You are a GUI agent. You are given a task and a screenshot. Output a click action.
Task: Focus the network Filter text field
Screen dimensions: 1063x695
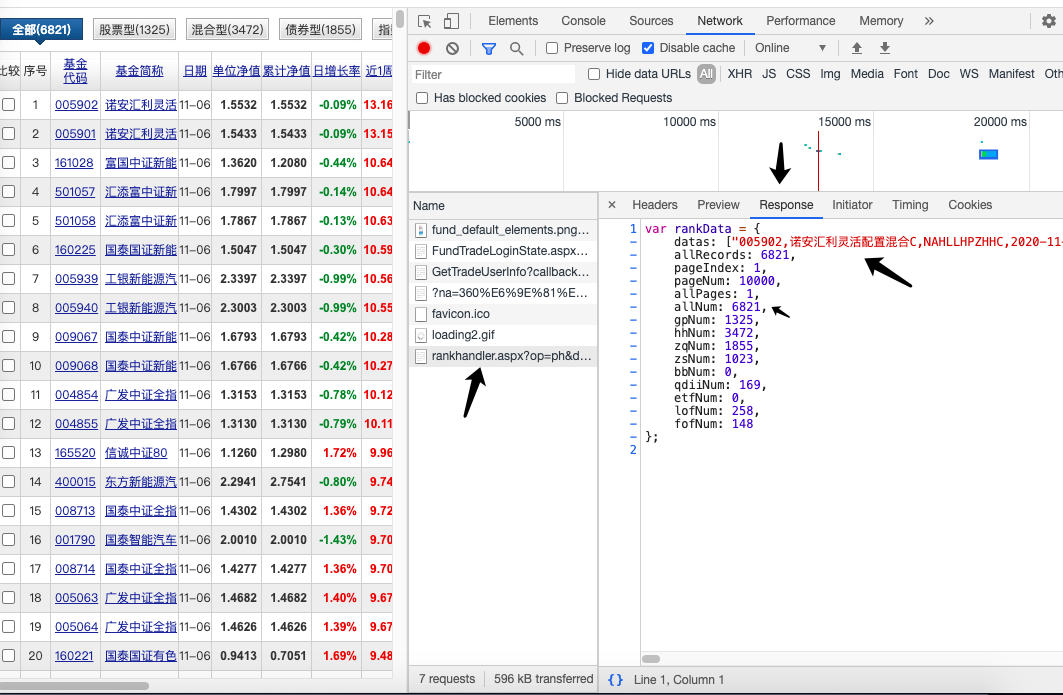tap(493, 75)
